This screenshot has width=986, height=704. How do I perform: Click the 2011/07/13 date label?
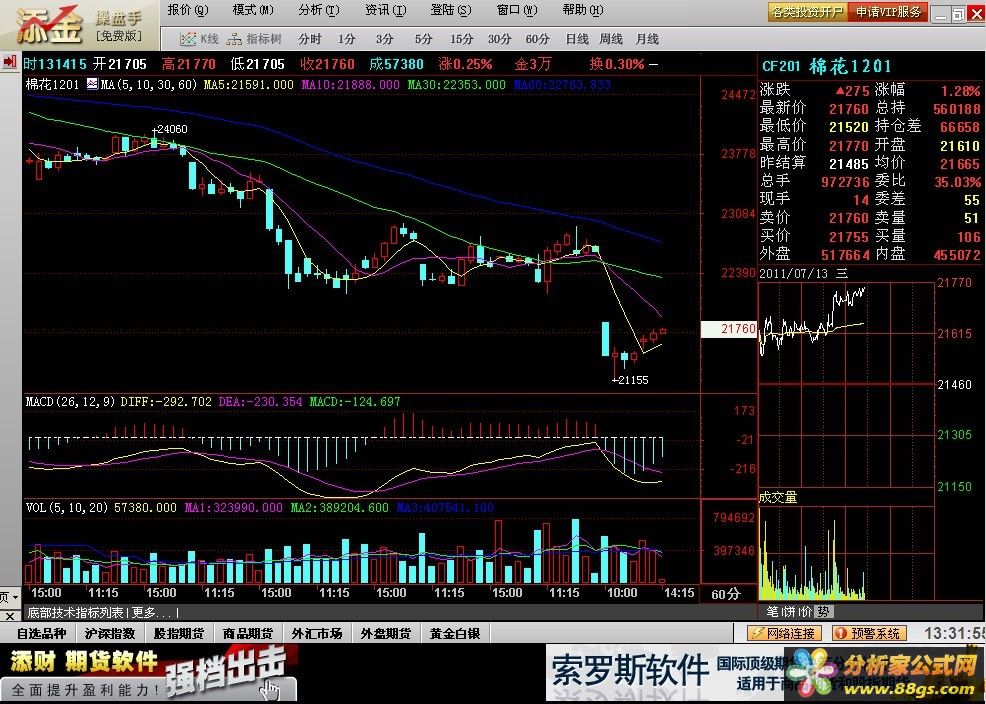click(796, 273)
